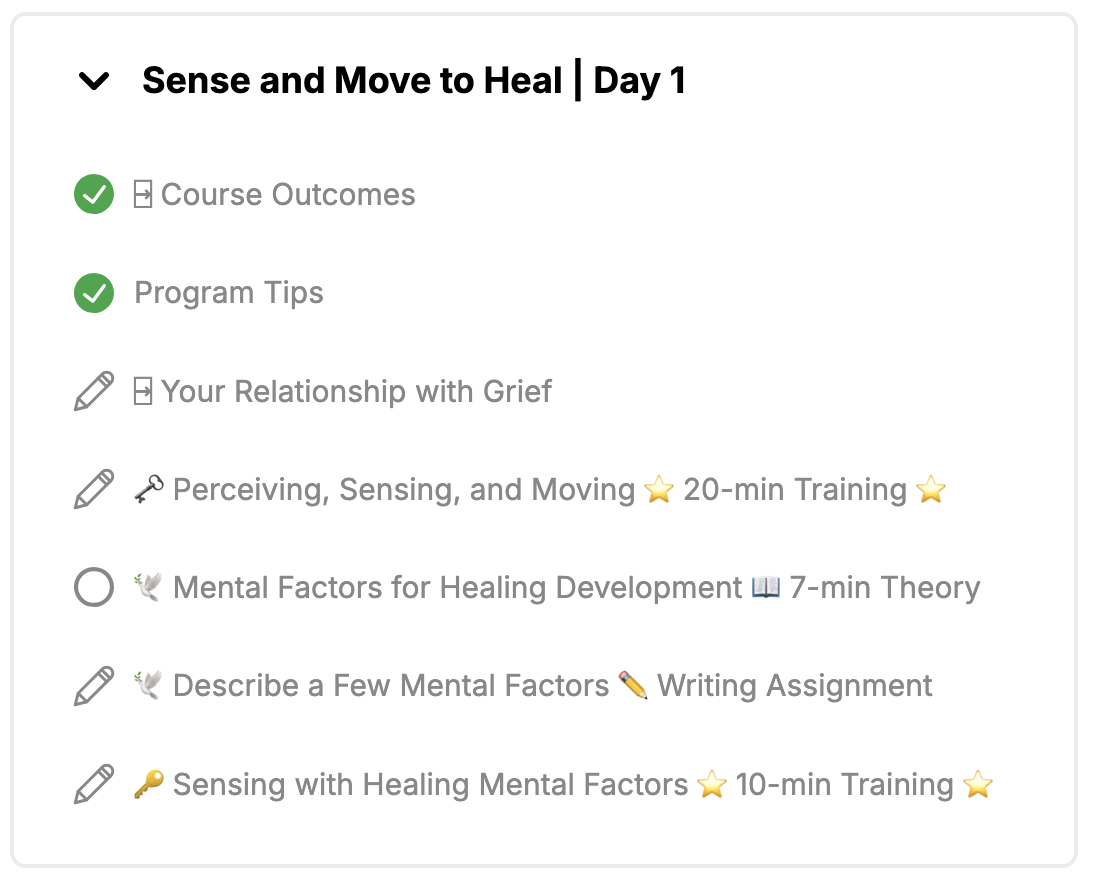This screenshot has height=882, width=1100.
Task: Click pencil icon beside Sensing with Healing Mental Factors
Action: tap(94, 784)
